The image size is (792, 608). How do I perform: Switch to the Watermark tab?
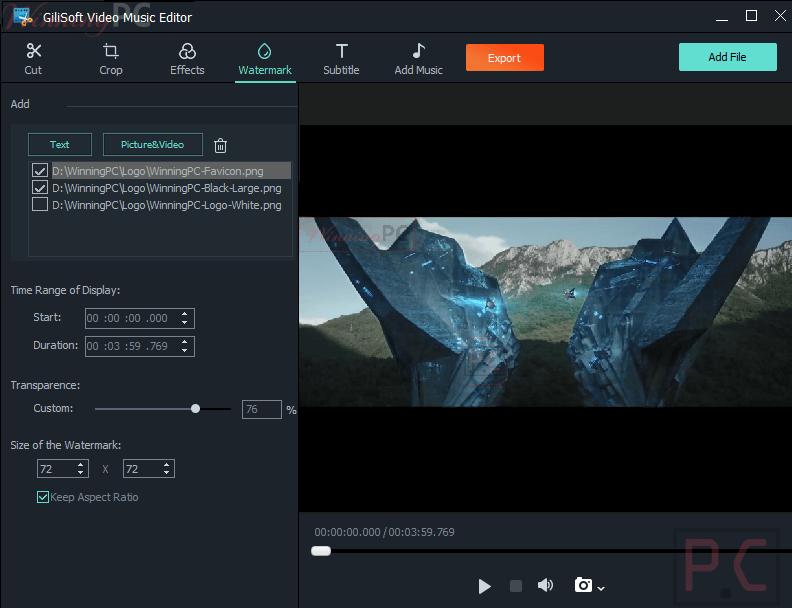(x=265, y=58)
